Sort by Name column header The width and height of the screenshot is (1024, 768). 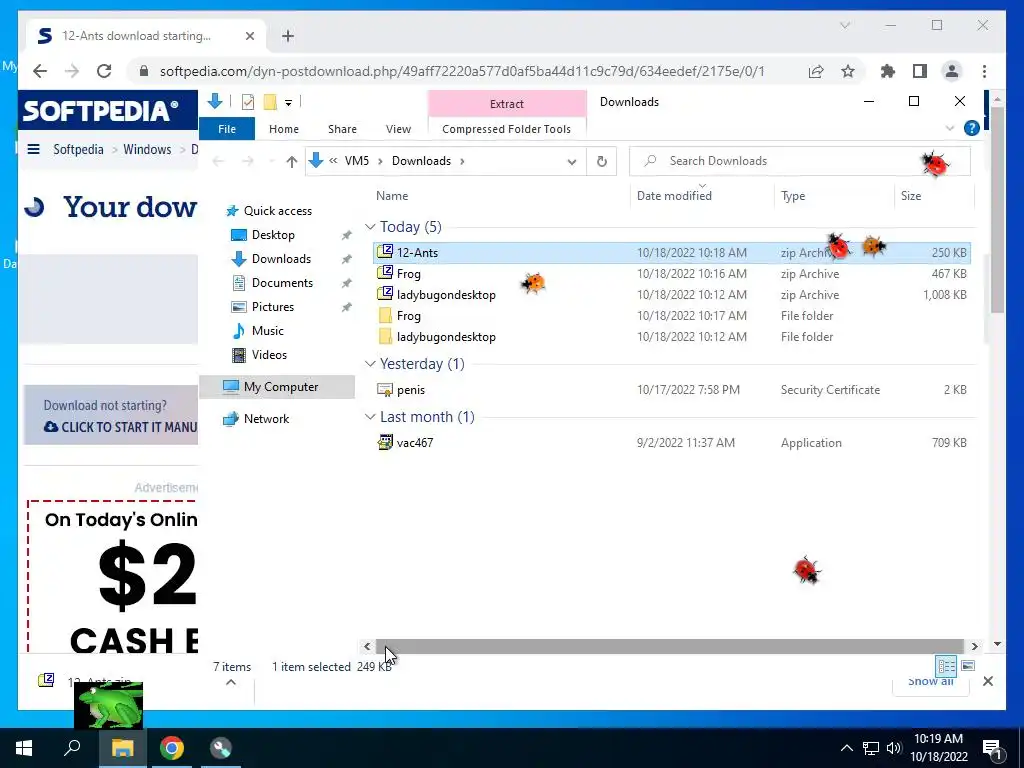[x=392, y=196]
